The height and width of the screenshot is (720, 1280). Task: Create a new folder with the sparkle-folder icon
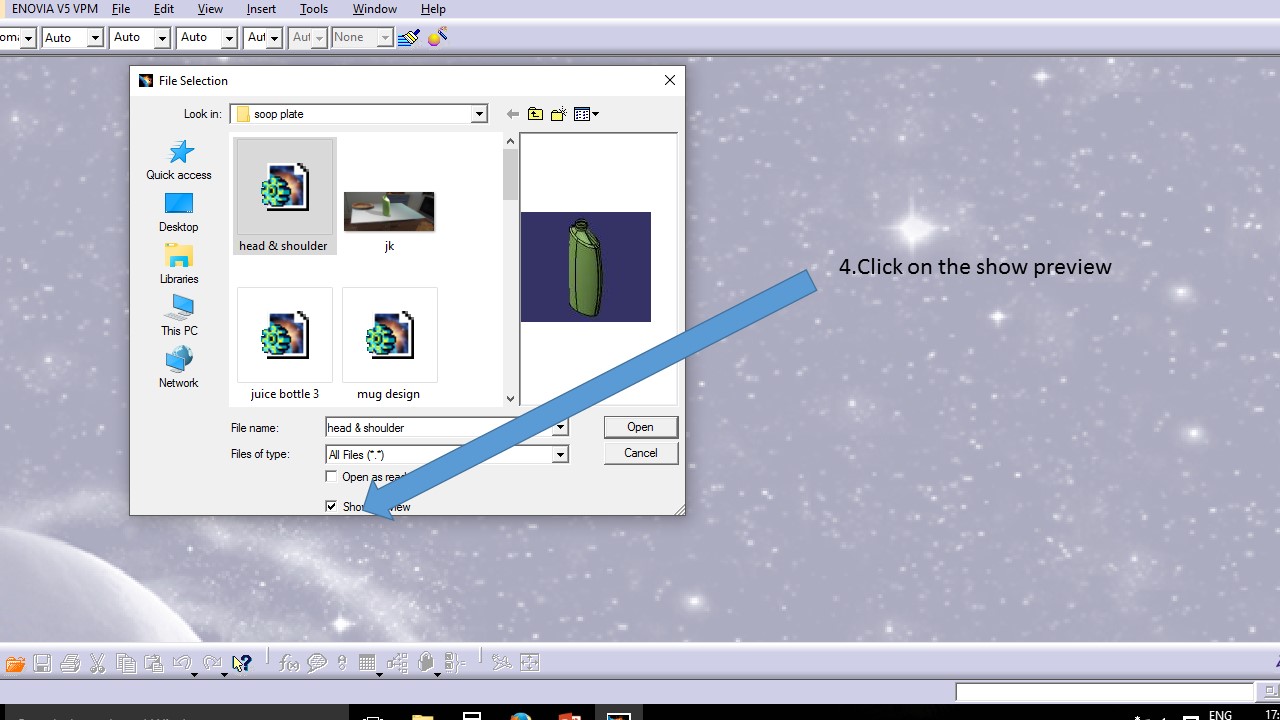pos(559,114)
